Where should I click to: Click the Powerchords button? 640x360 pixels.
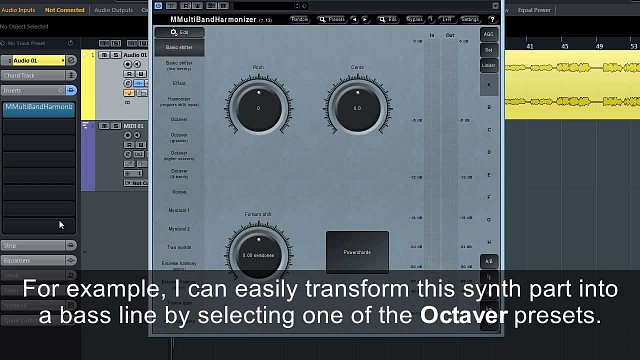pos(357,252)
